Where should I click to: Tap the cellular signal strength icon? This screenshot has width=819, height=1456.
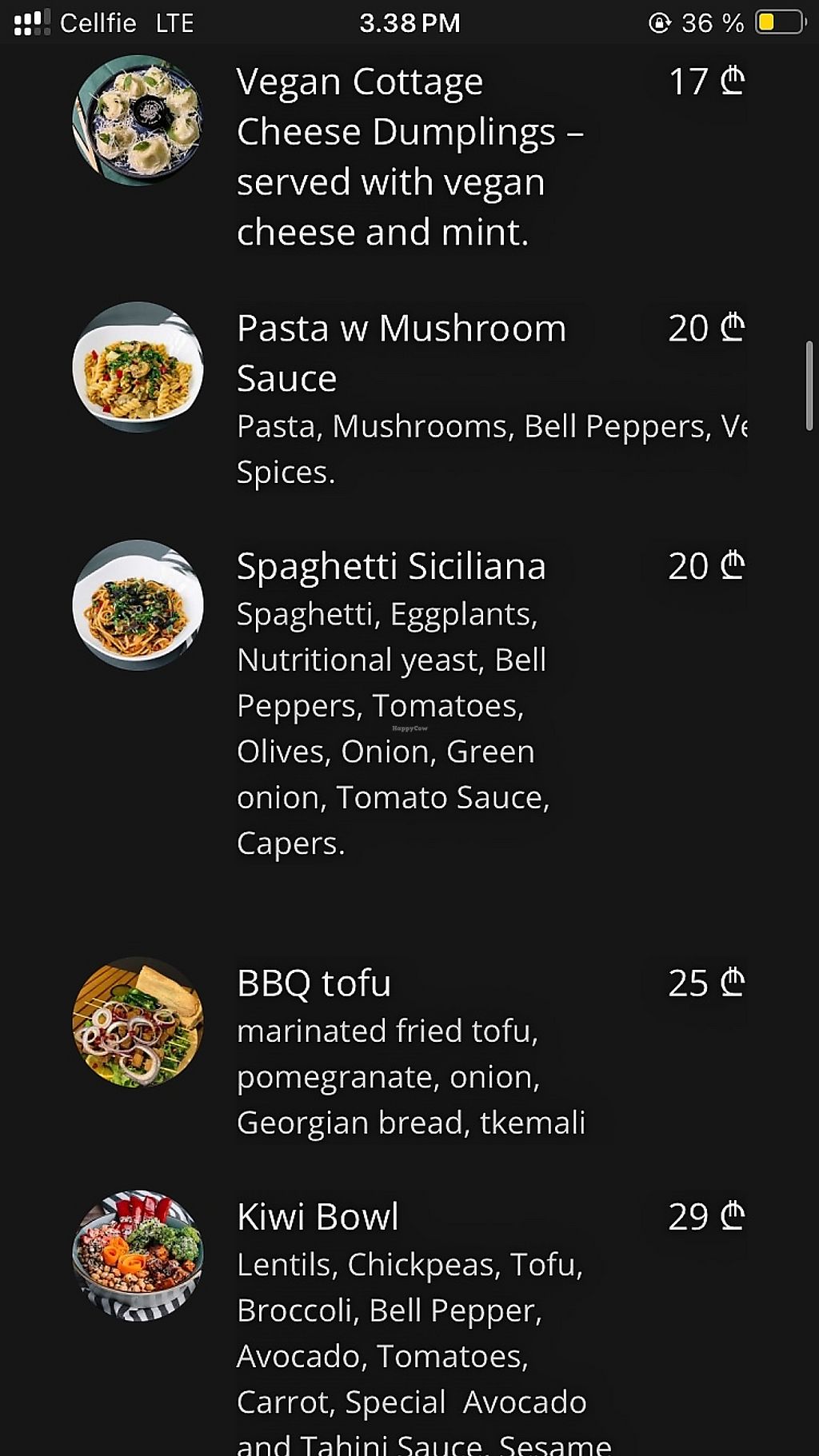(x=32, y=22)
